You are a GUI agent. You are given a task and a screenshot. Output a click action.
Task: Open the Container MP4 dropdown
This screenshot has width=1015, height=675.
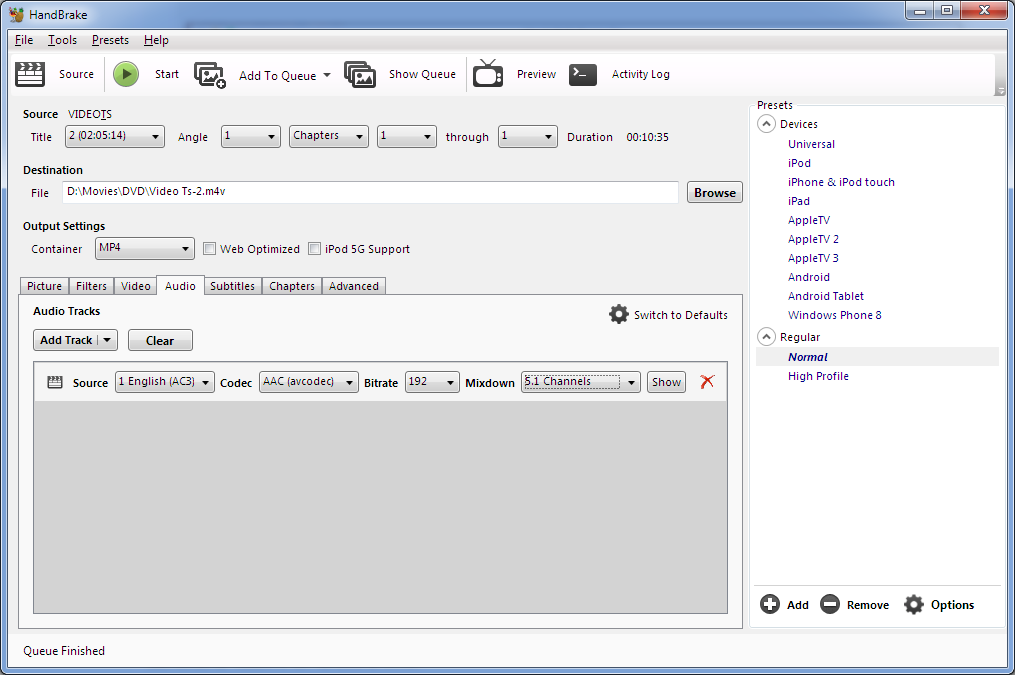[x=145, y=249]
